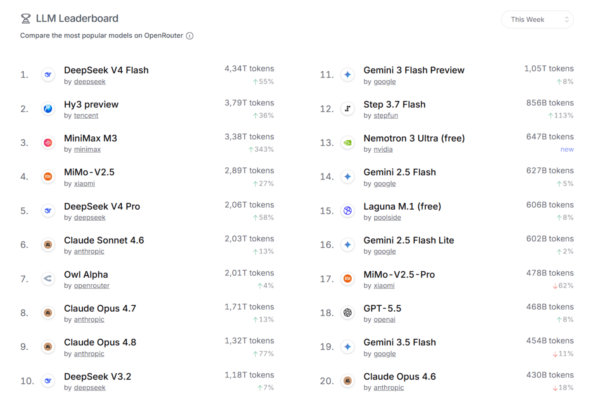592x408 pixels.
Task: Click the info icon beside OpenRouter description
Action: pos(190,36)
